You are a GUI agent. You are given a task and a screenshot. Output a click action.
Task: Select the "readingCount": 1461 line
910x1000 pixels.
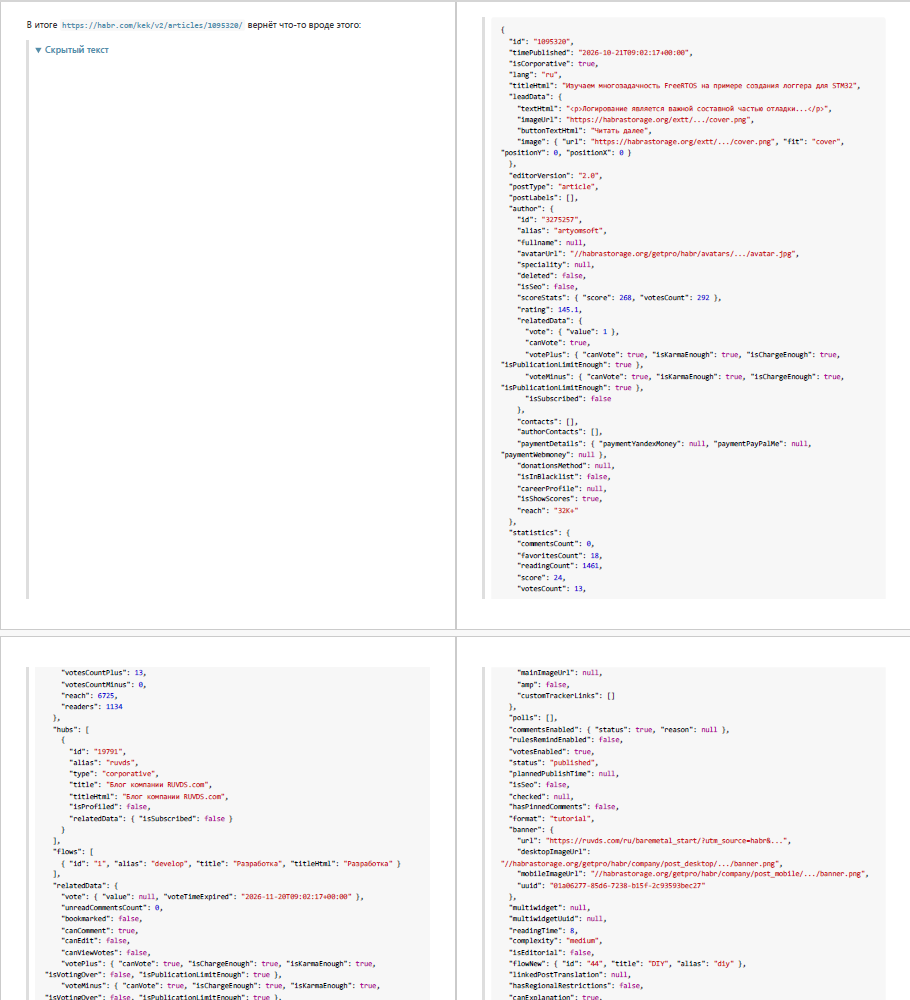point(559,566)
